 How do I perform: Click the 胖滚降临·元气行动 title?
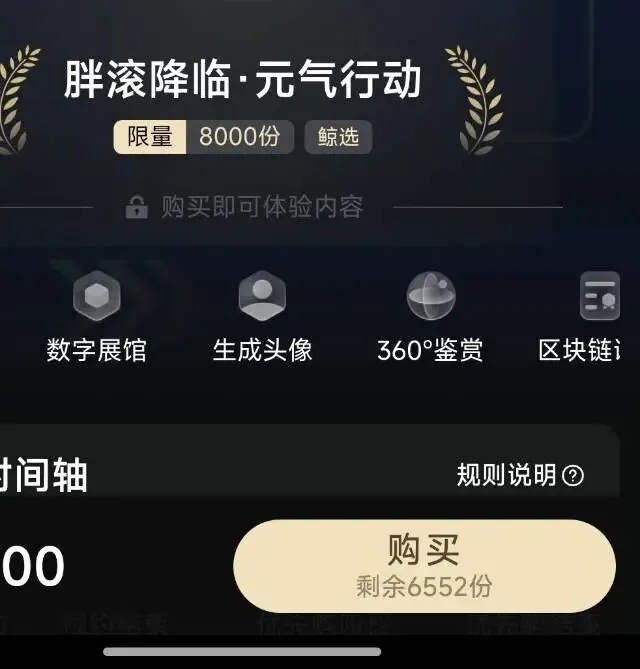(x=242, y=79)
